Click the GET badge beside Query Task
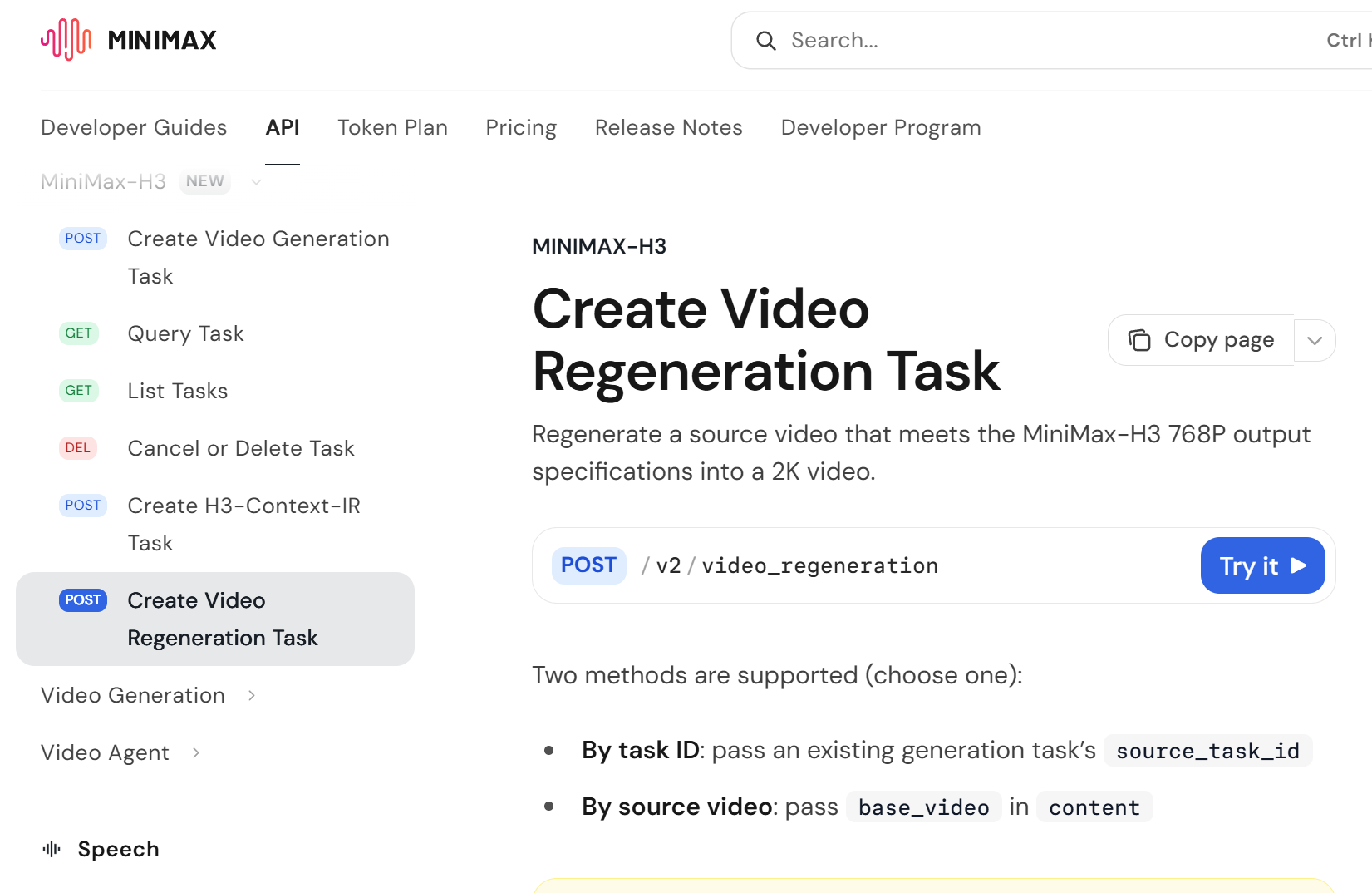 (79, 333)
